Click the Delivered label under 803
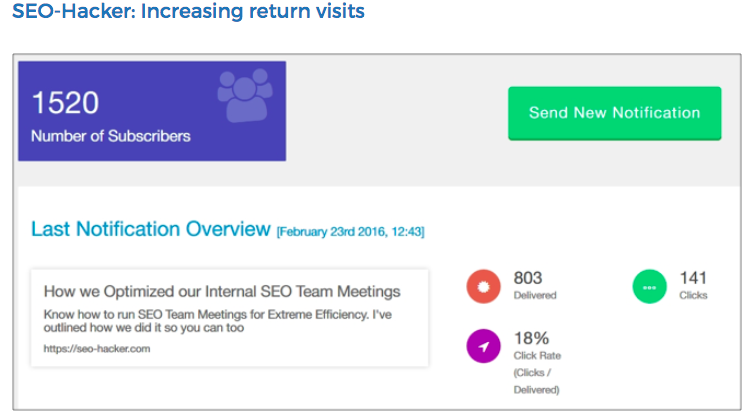Viewport: 746px width, 412px height. [x=535, y=296]
